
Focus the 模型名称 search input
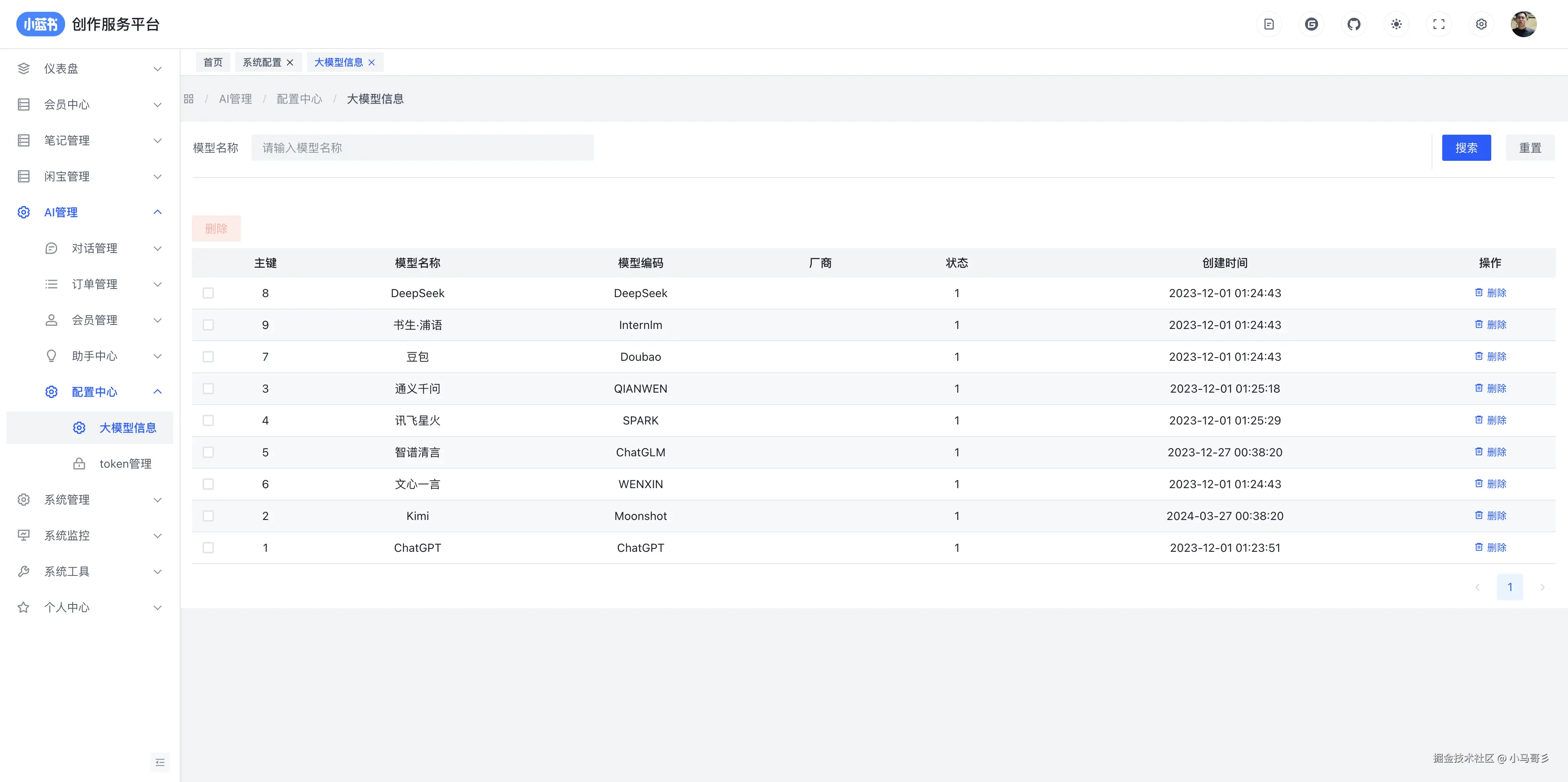(422, 148)
